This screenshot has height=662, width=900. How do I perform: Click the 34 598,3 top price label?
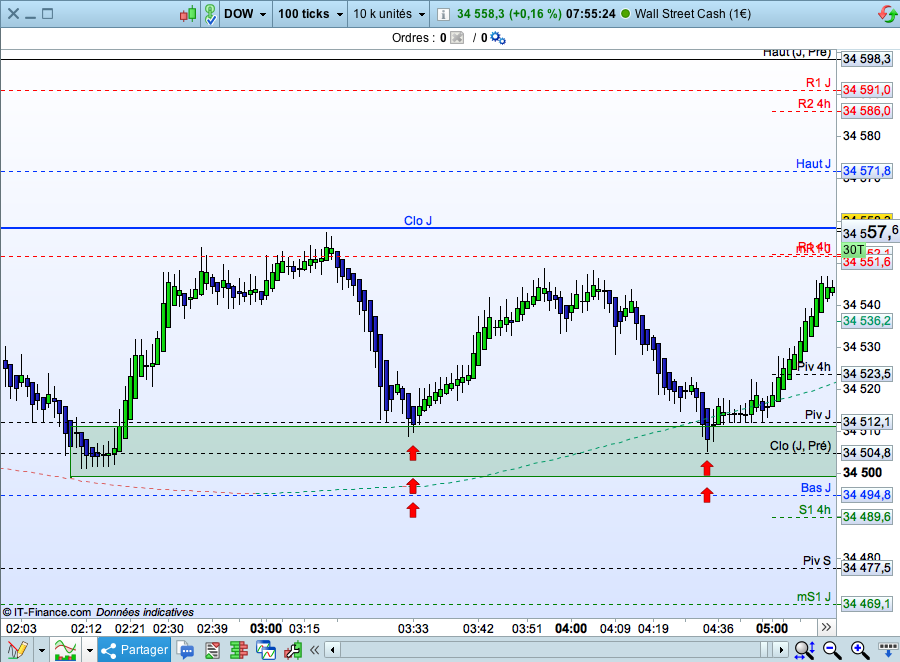(867, 59)
